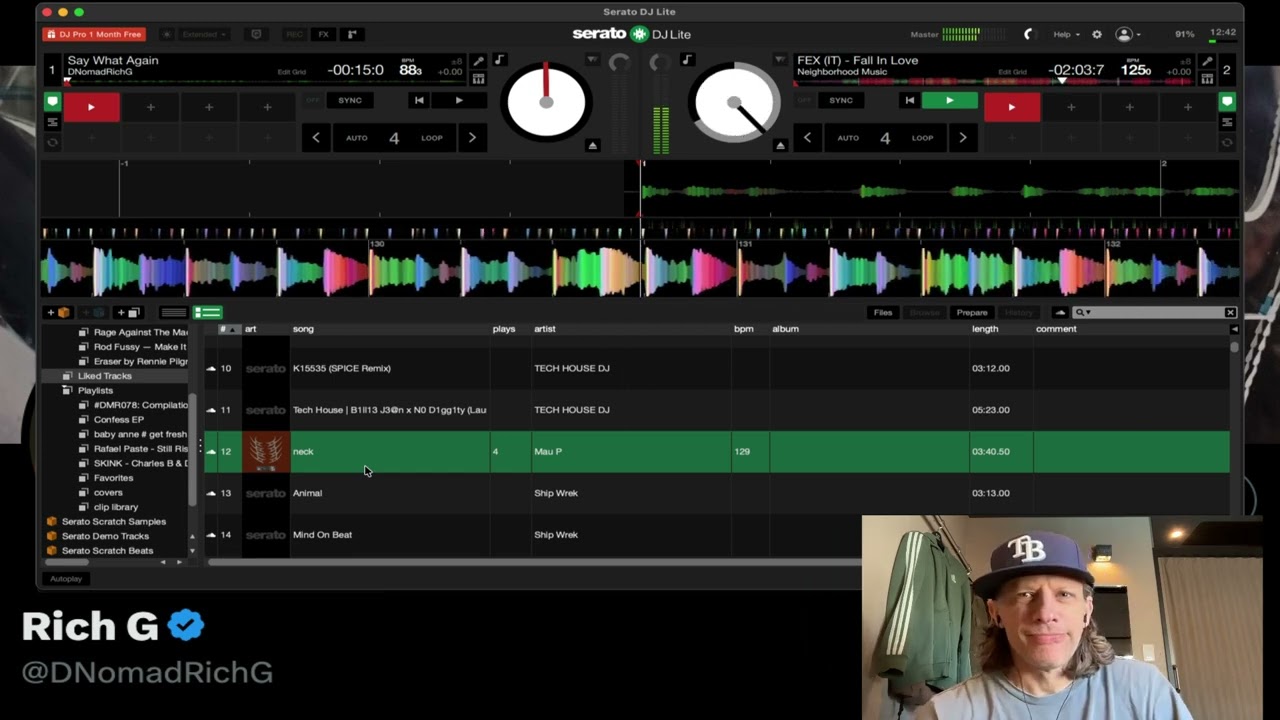Open Favorites playlist
Image resolution: width=1280 pixels, height=720 pixels.
[x=113, y=478]
